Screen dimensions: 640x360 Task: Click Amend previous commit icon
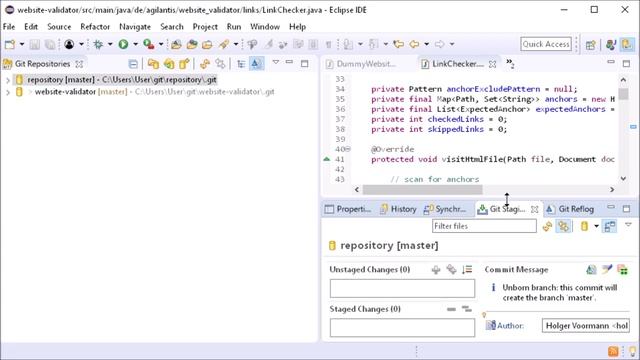click(x=591, y=269)
